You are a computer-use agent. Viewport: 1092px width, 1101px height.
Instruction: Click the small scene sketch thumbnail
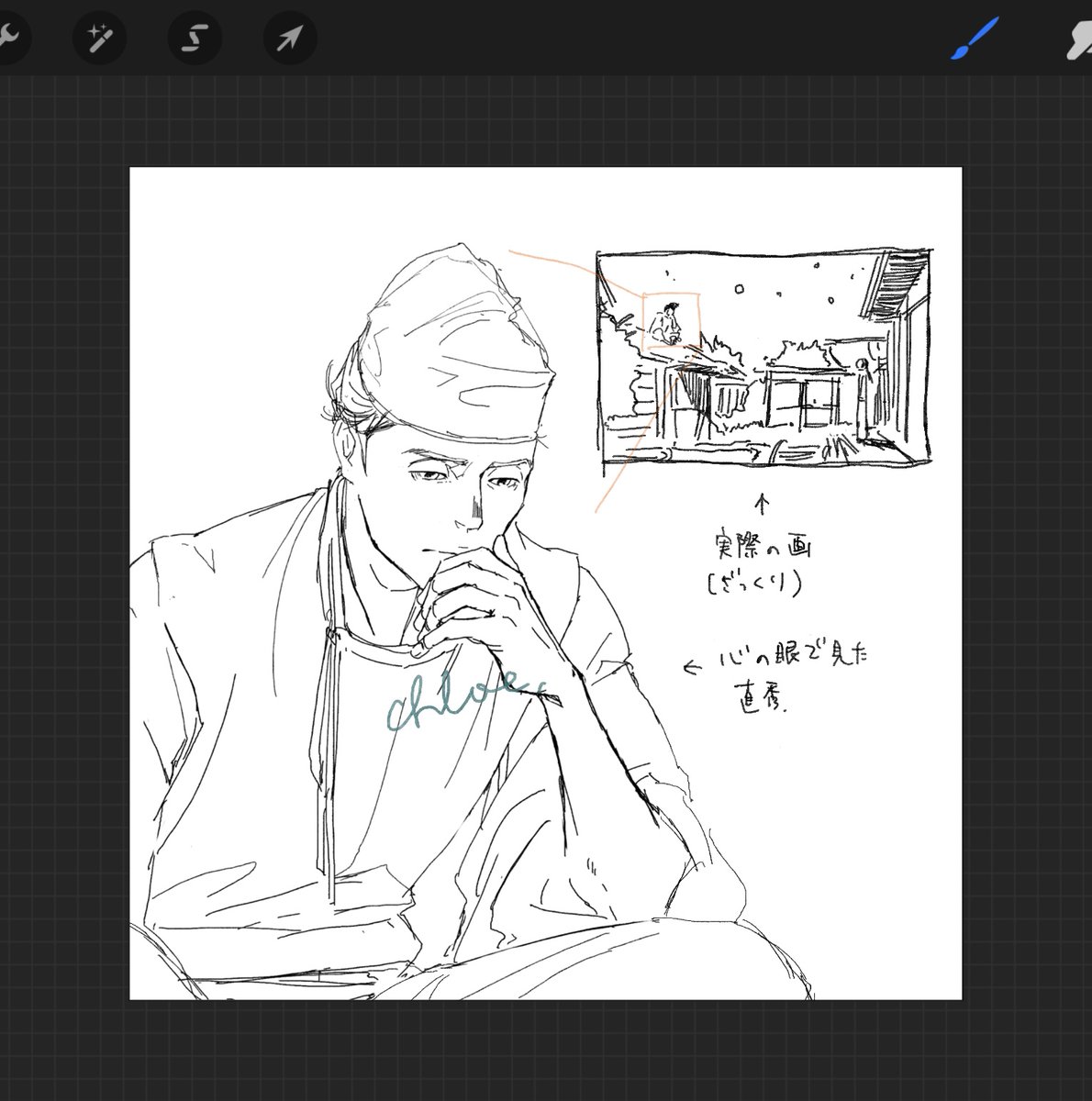coord(762,358)
